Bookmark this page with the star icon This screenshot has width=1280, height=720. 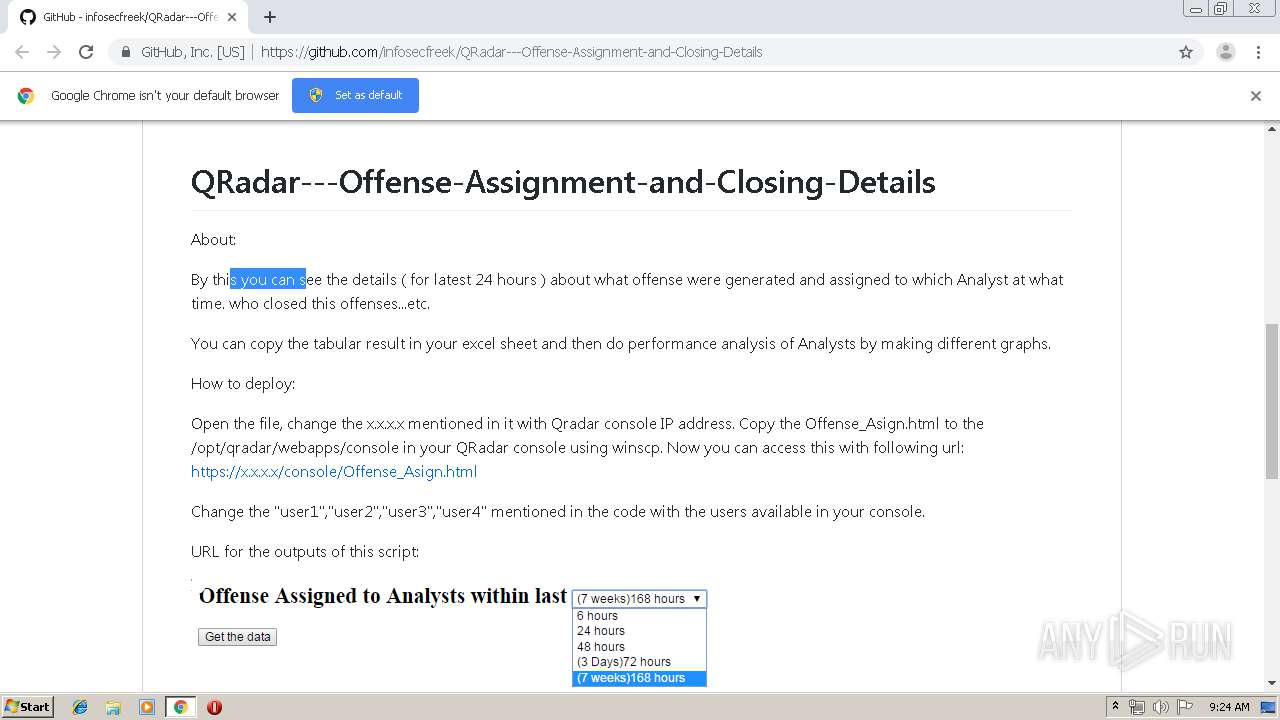[1186, 52]
